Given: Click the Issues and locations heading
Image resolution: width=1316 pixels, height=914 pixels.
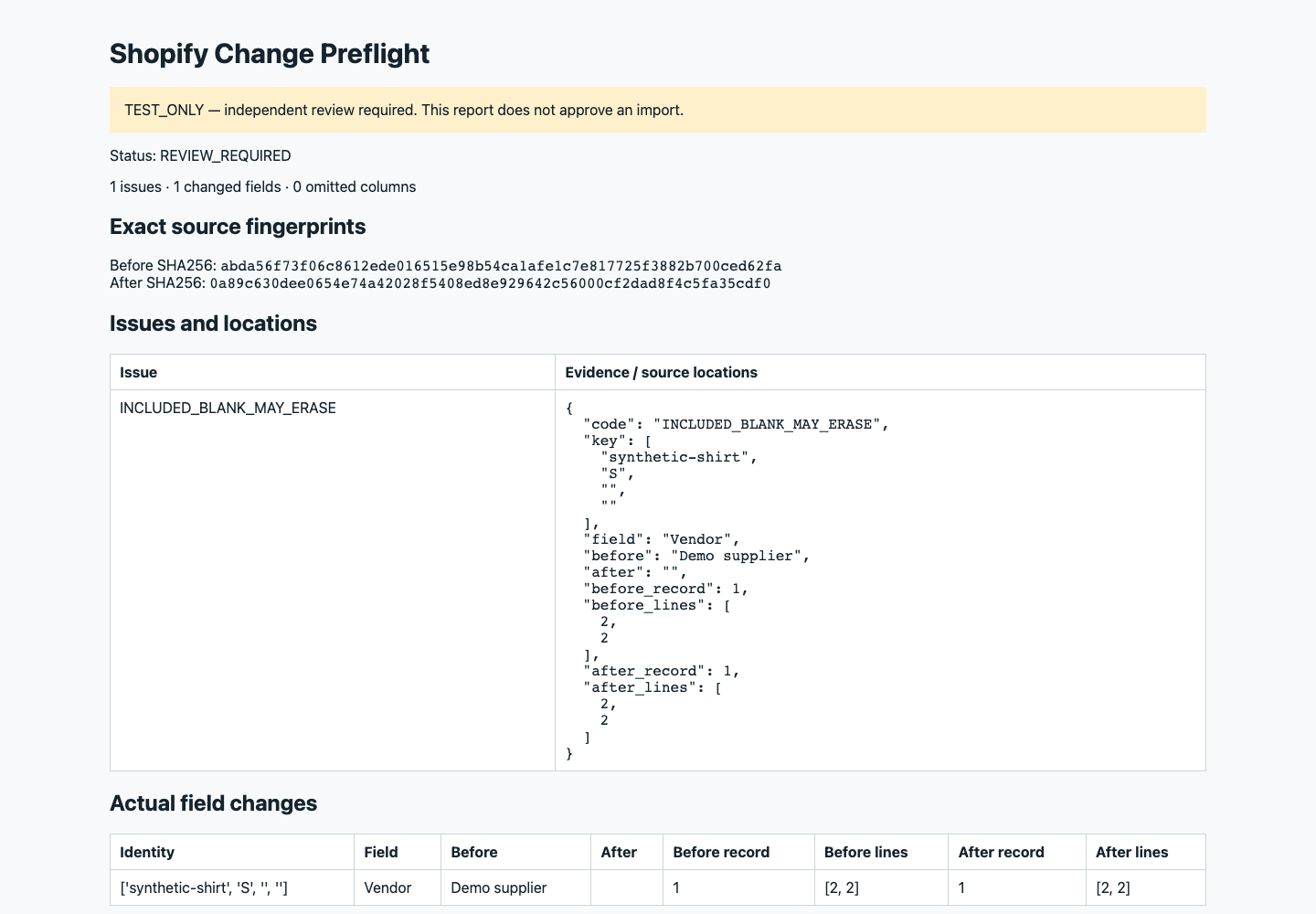Looking at the screenshot, I should pos(213,324).
